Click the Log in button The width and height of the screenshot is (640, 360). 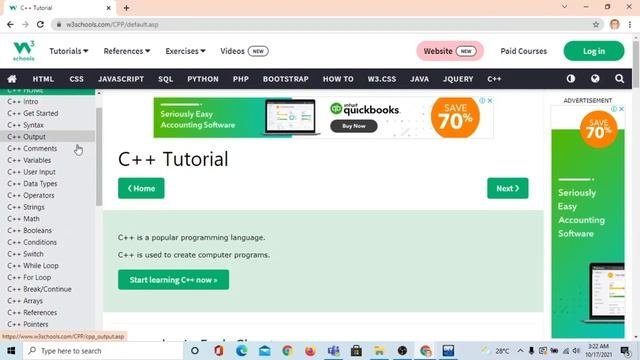(594, 51)
